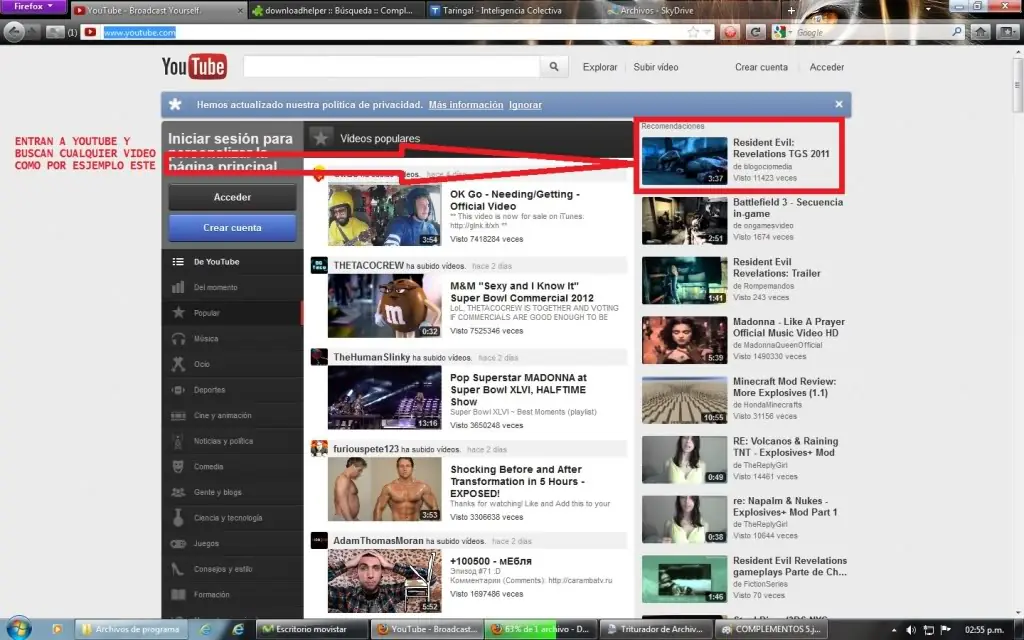The width and height of the screenshot is (1024, 640).
Task: Click the Google search box
Action: pyautogui.click(x=872, y=32)
